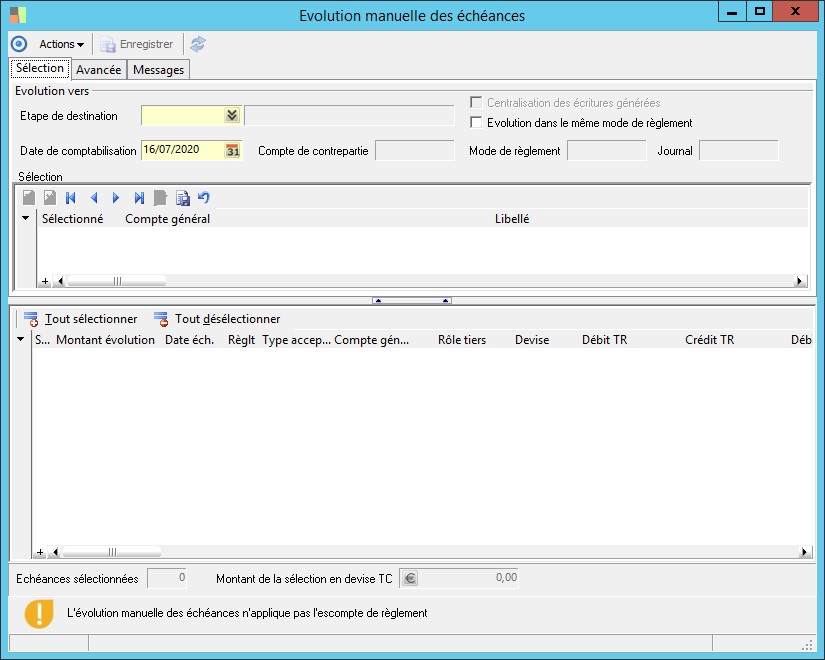
Task: Click the Sélection grid horizontal scrollbar thumb
Action: click(x=117, y=281)
